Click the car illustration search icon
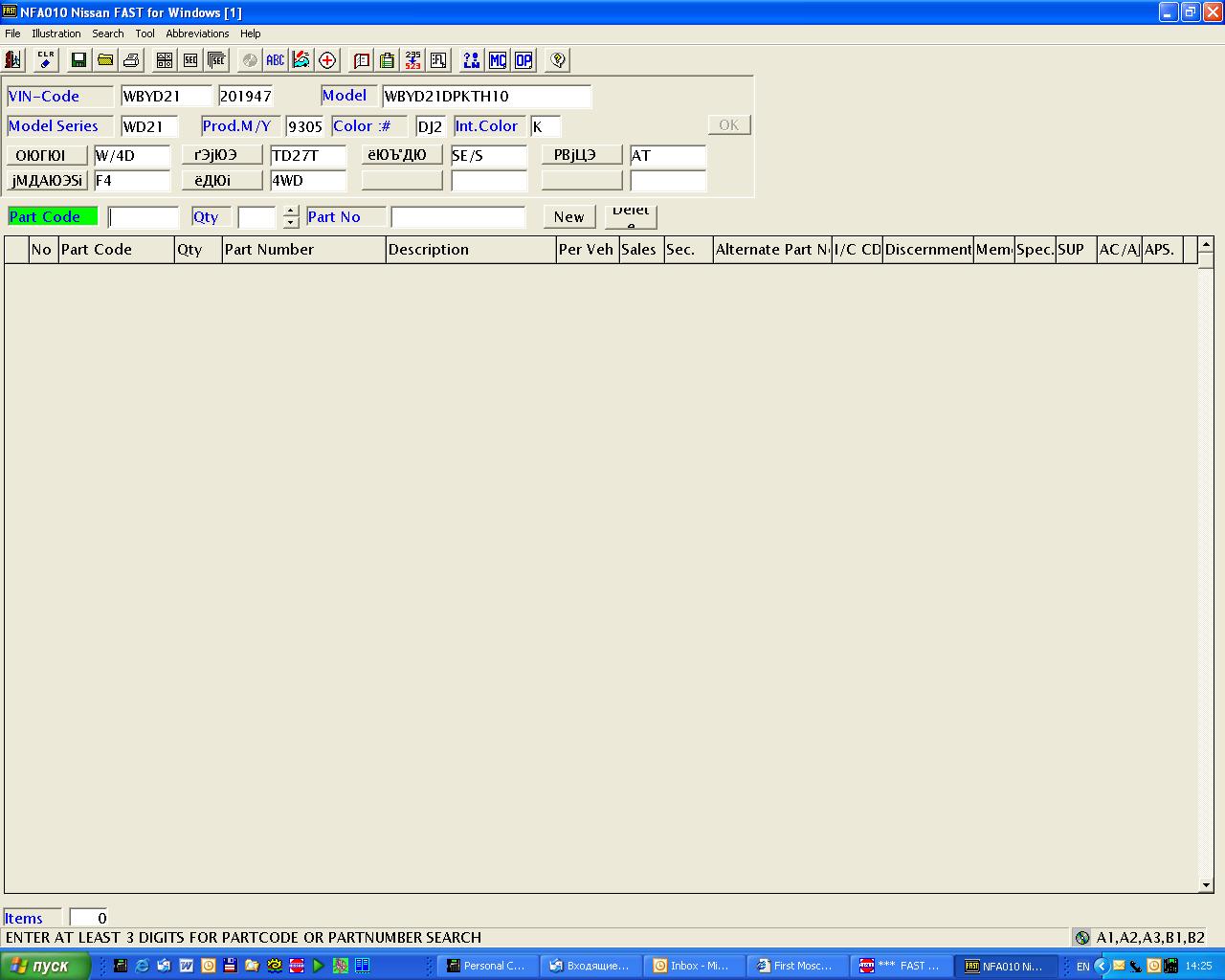The width and height of the screenshot is (1225, 980). click(301, 60)
